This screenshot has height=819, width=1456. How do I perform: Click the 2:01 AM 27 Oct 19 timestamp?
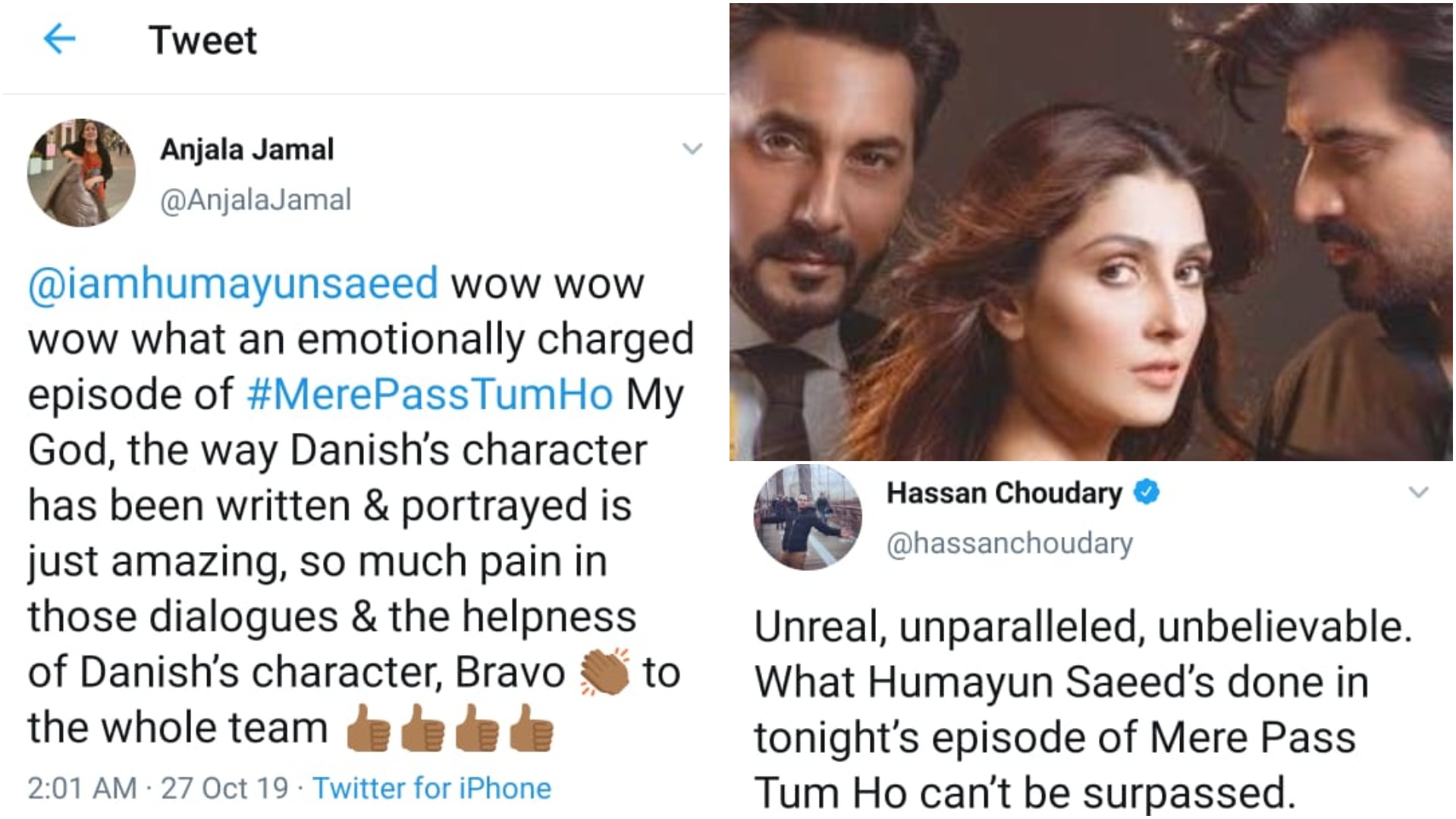click(x=158, y=789)
